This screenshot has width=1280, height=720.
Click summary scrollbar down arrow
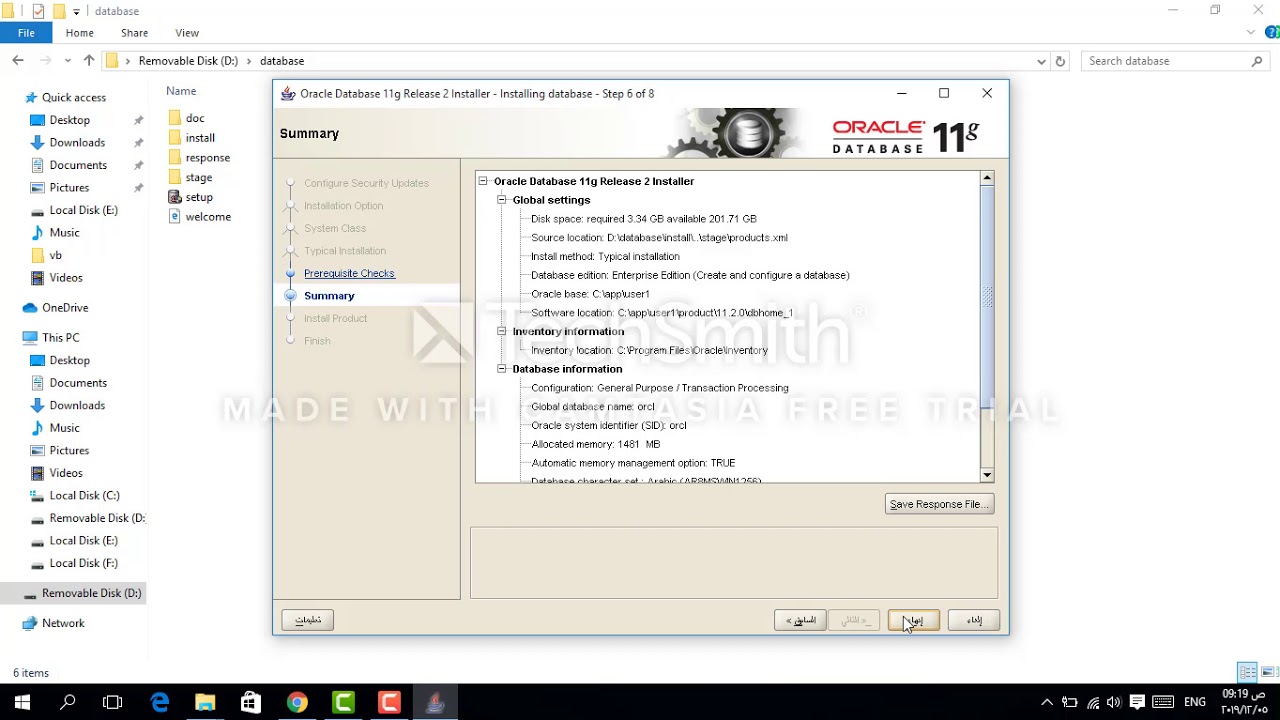click(987, 475)
